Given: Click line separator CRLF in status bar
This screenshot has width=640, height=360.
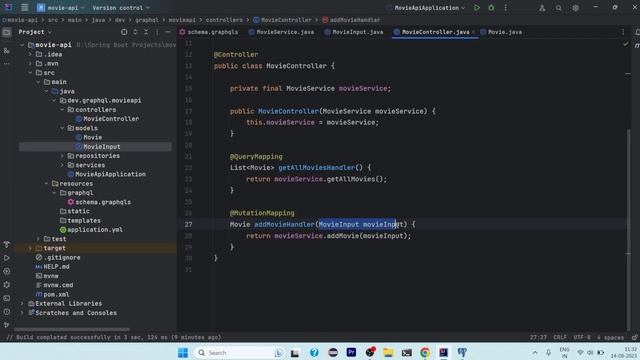Looking at the screenshot, I should 560,338.
